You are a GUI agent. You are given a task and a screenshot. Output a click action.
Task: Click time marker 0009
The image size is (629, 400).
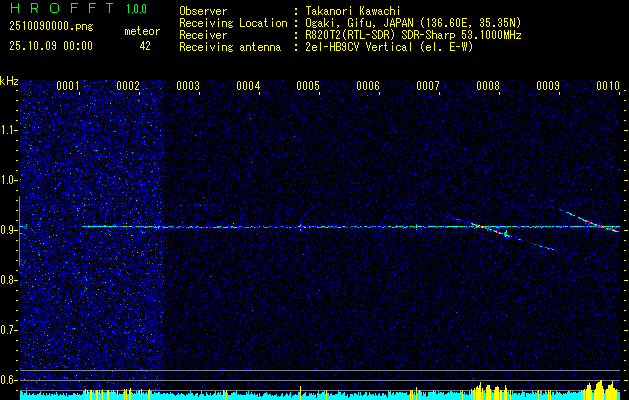548,86
